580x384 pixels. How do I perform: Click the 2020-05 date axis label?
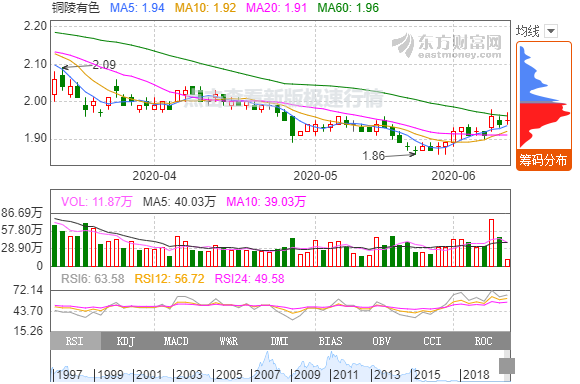[x=315, y=175]
